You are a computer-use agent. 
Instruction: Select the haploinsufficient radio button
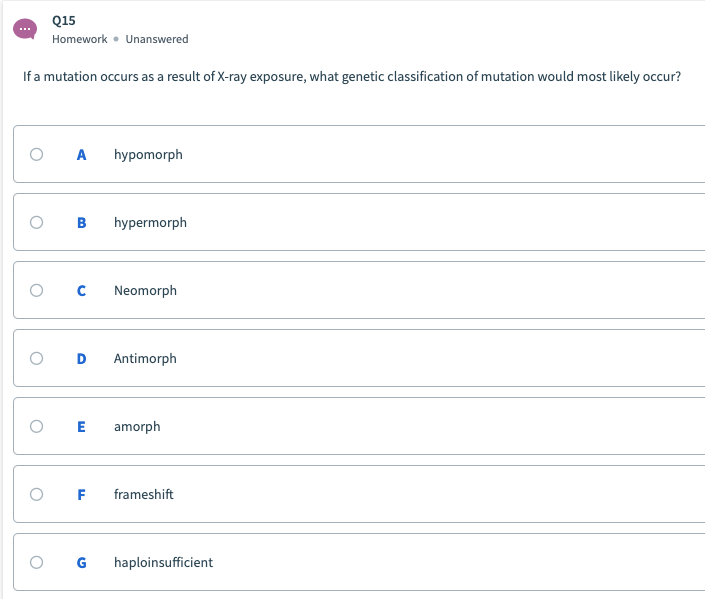[37, 563]
